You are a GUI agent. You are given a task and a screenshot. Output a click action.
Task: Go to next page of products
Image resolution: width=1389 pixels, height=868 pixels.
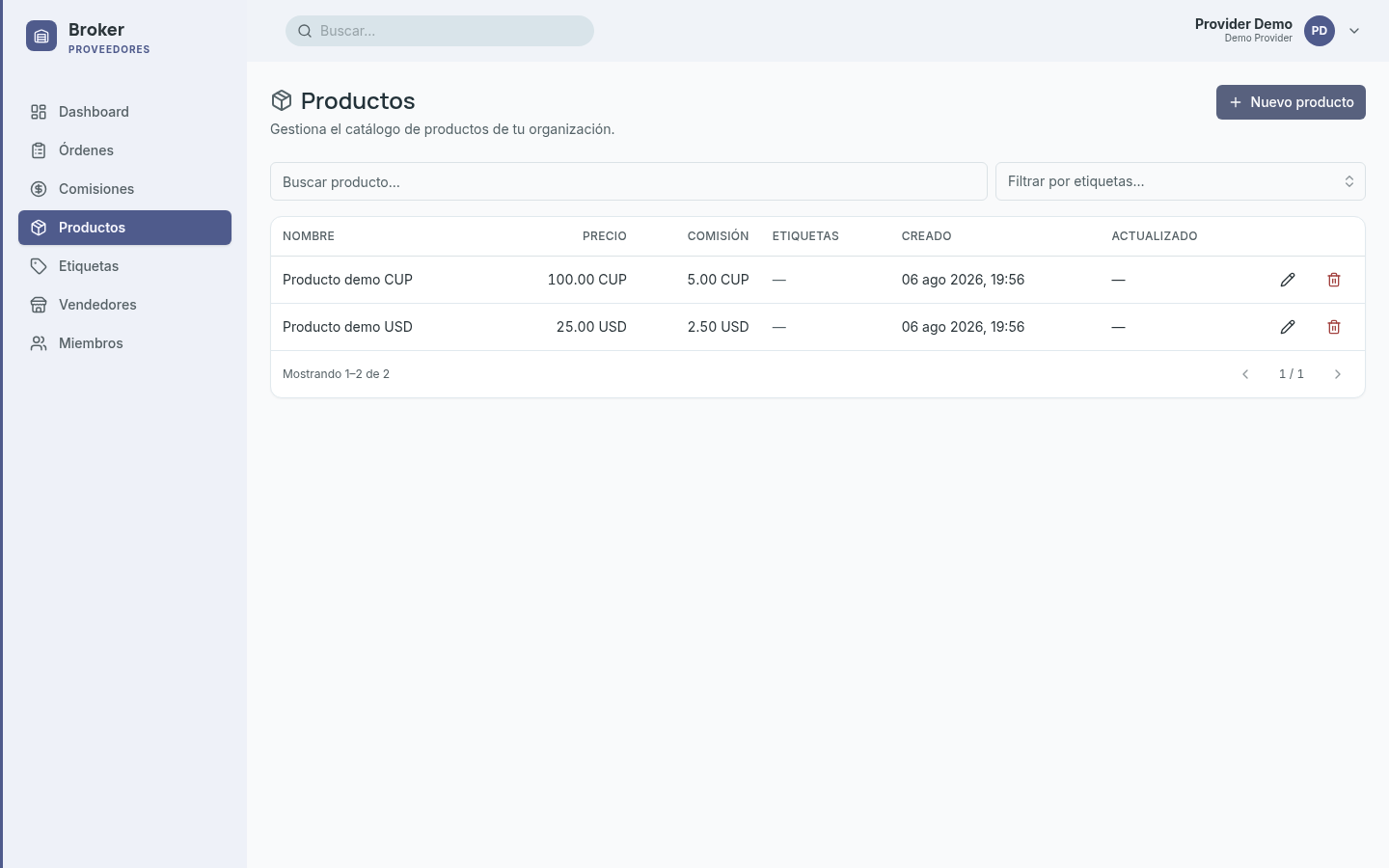(x=1338, y=374)
